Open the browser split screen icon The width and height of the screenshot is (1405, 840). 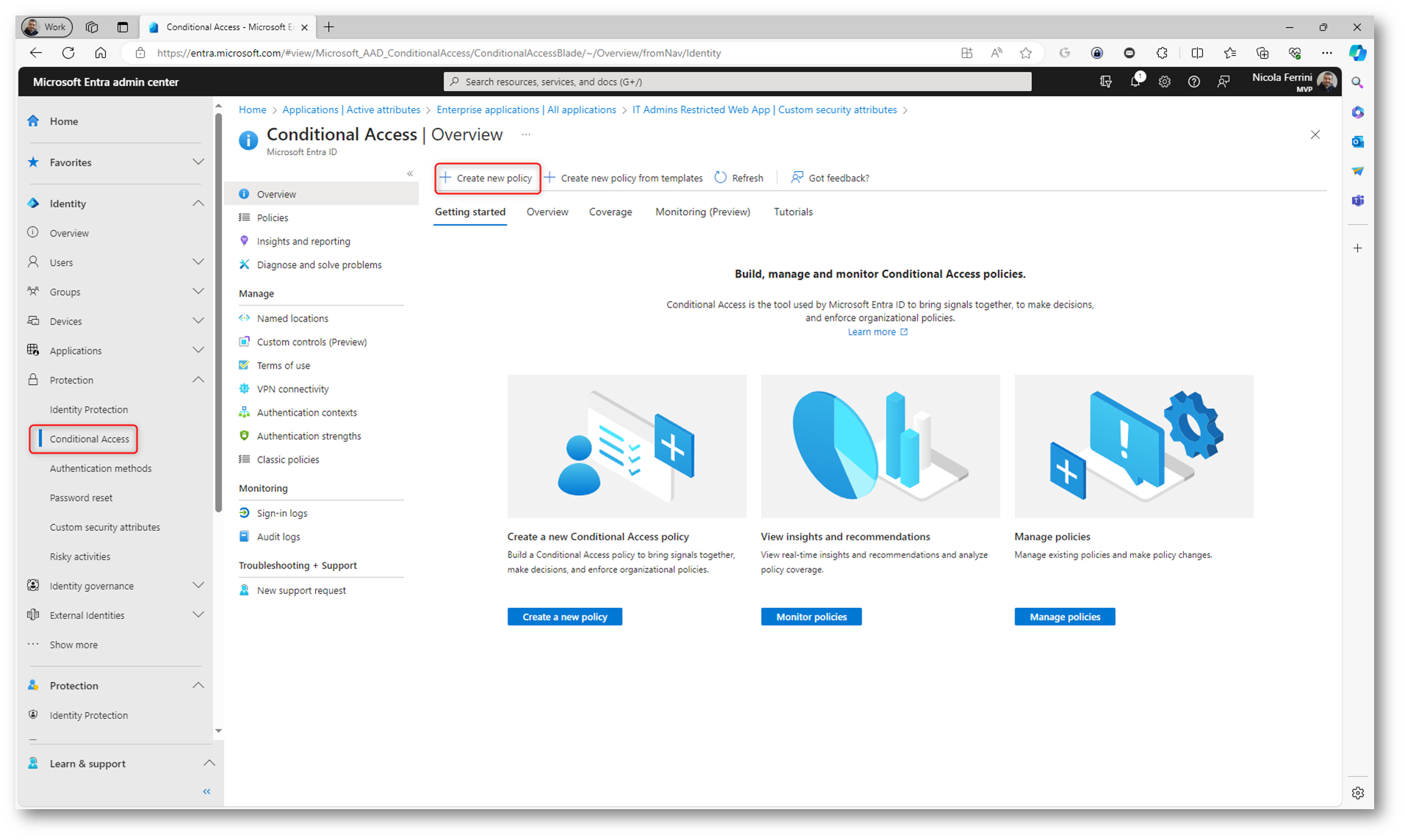coord(1197,53)
